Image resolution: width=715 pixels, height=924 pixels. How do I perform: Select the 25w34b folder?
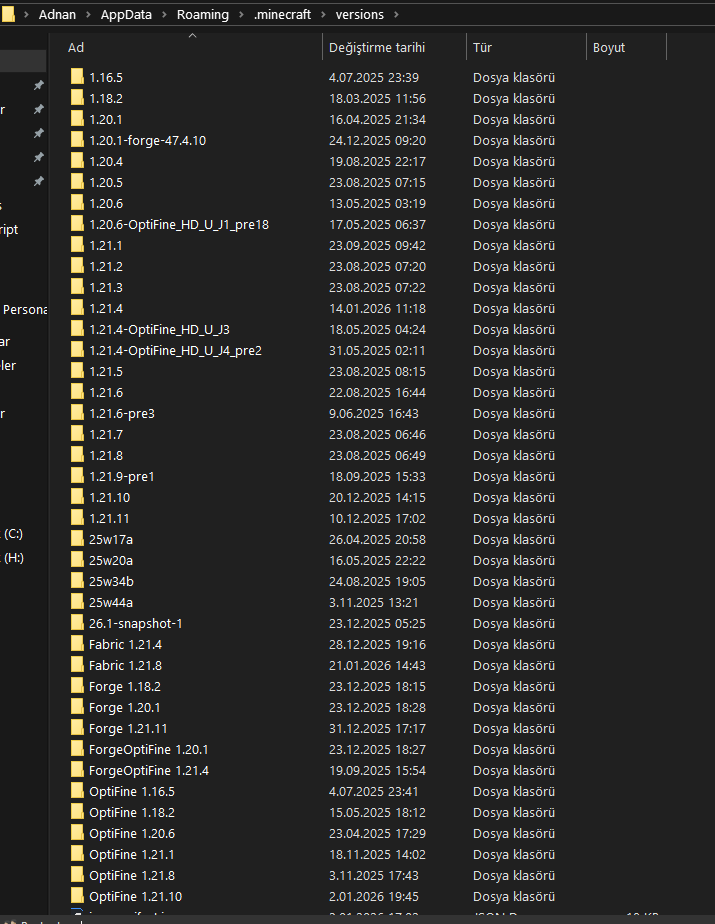(x=111, y=582)
